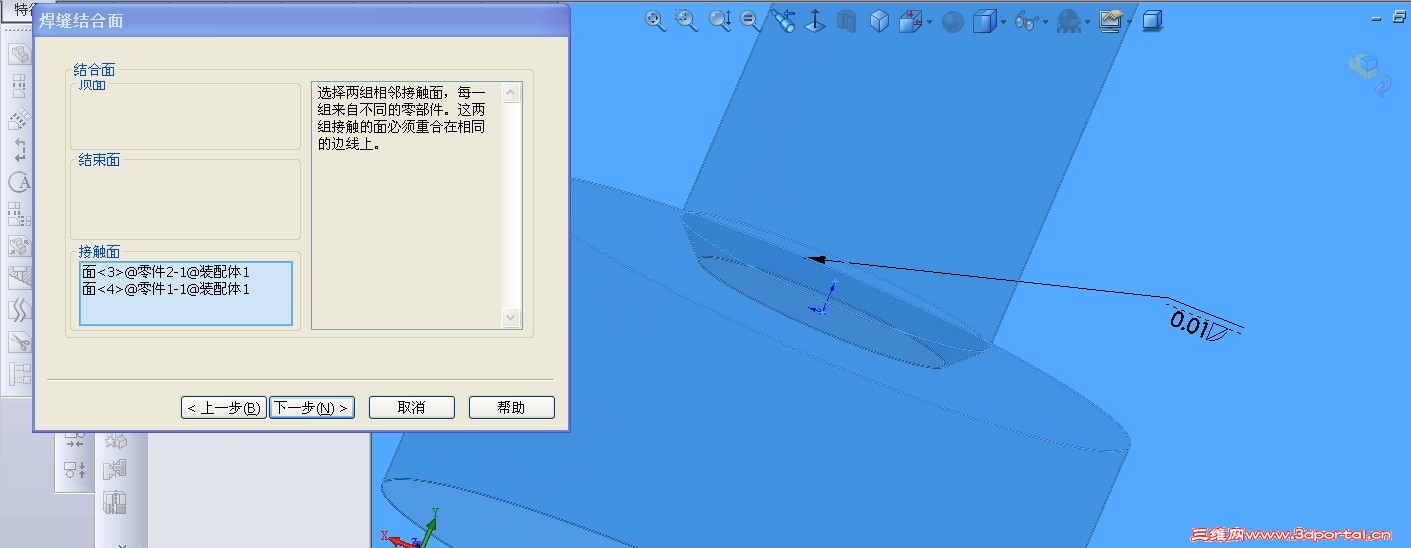Click the lowest icon beneath the weld dialog

(x=116, y=503)
